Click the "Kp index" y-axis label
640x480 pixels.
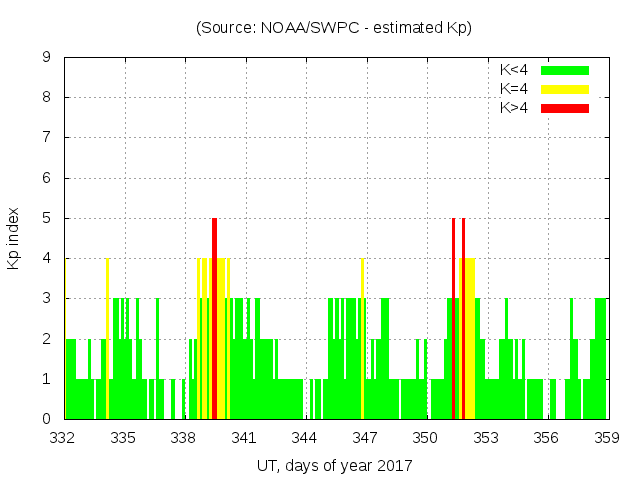point(14,239)
